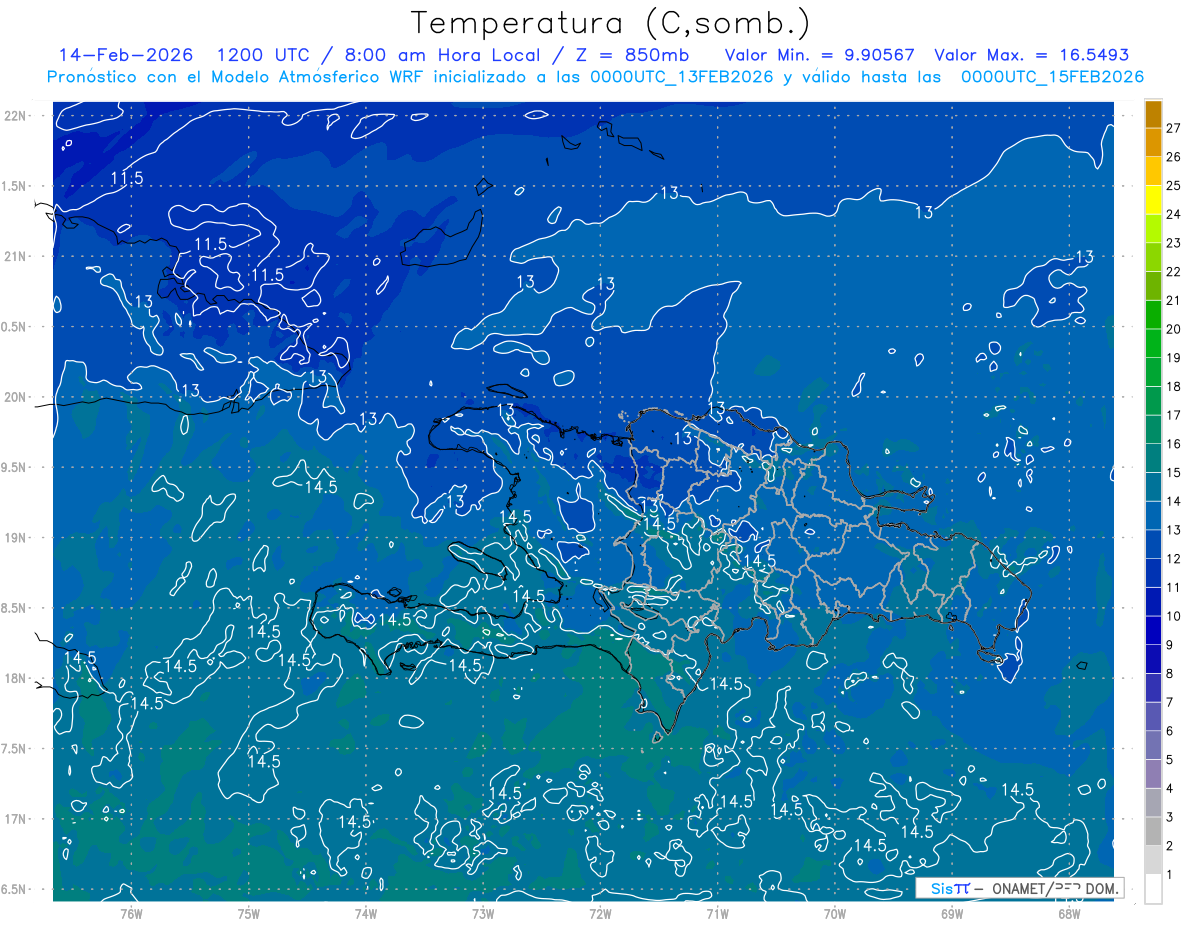The image size is (1200, 927).
Task: Click the '1.5N' latitude axis label
Action: (15, 186)
